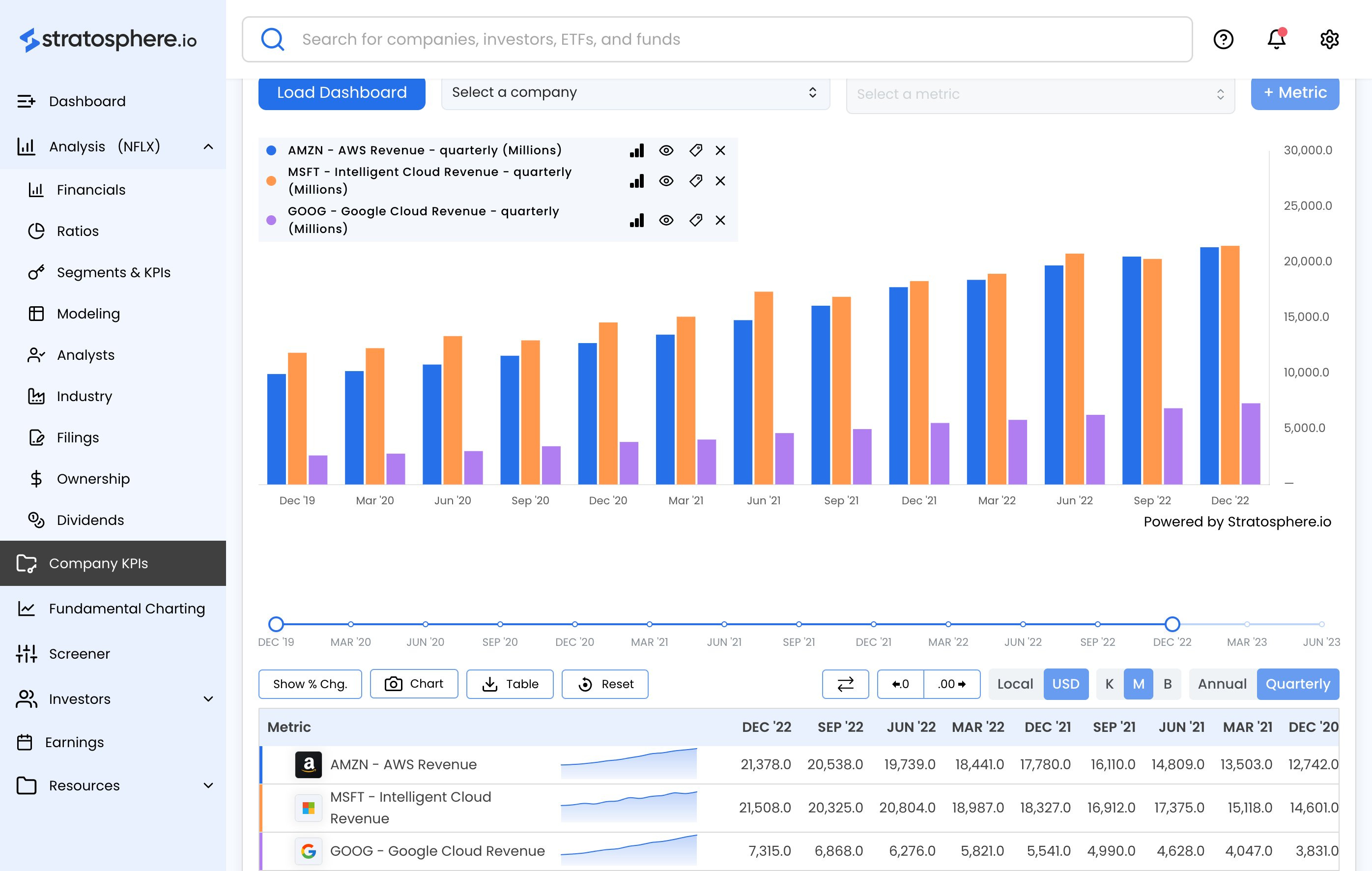Open the Select a metric dropdown
Viewport: 1372px width, 871px height.
(x=1040, y=95)
